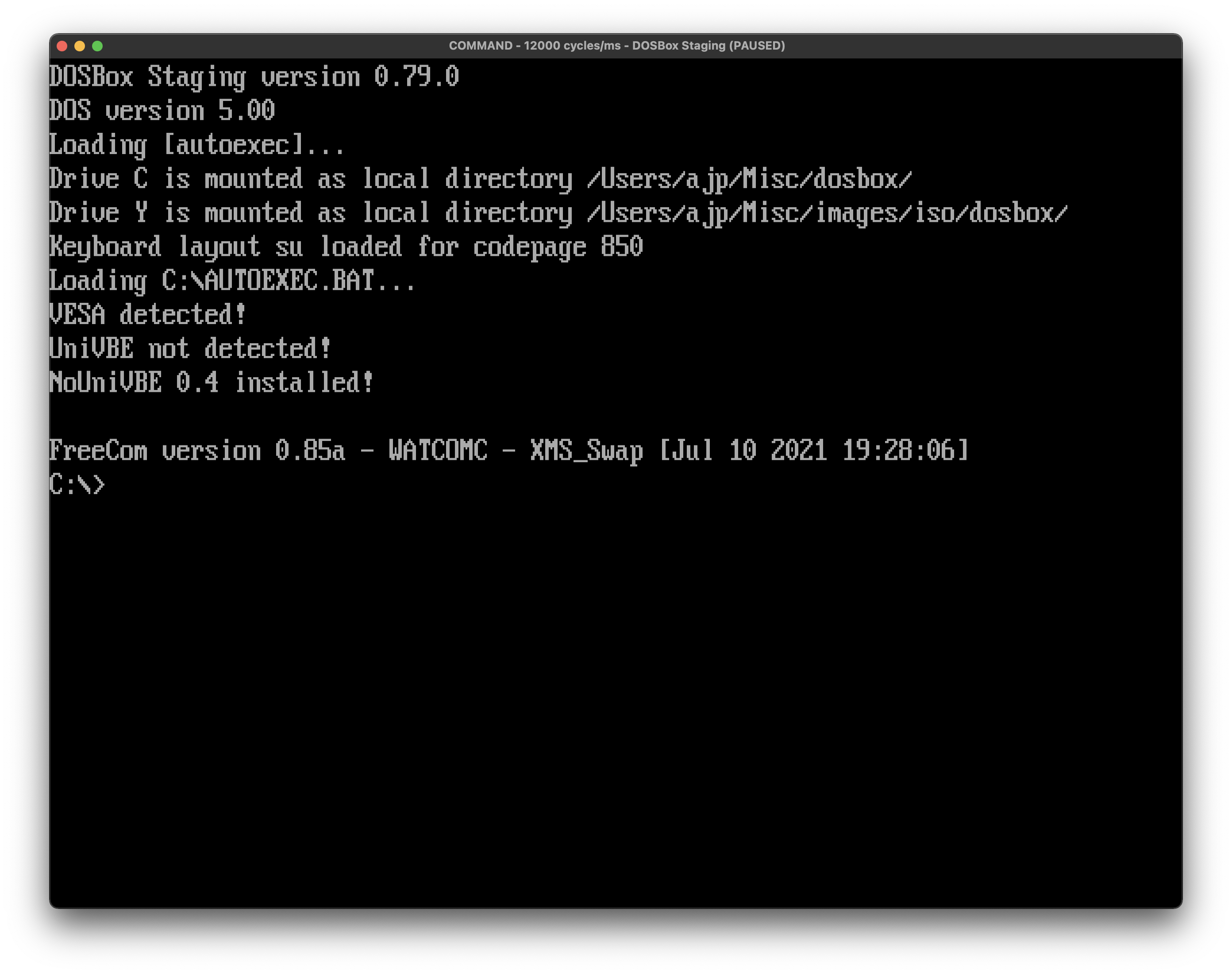Place cursor at the C:\> prompt

click(78, 484)
